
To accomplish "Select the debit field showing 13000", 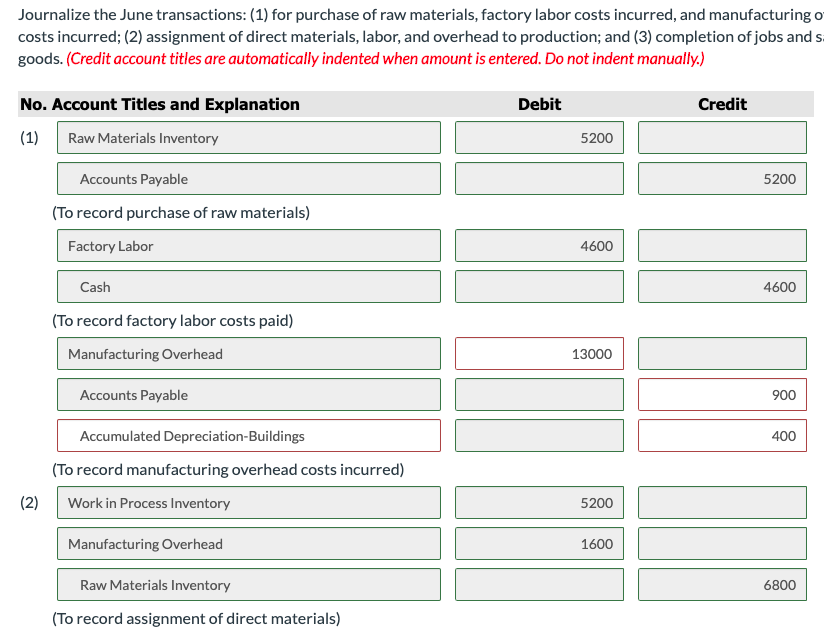I will (539, 354).
